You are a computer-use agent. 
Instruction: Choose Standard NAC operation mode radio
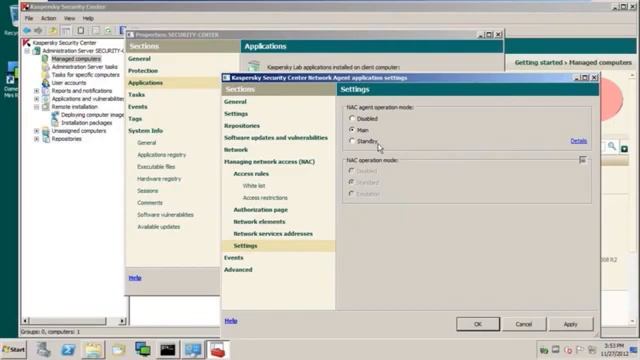coord(351,182)
